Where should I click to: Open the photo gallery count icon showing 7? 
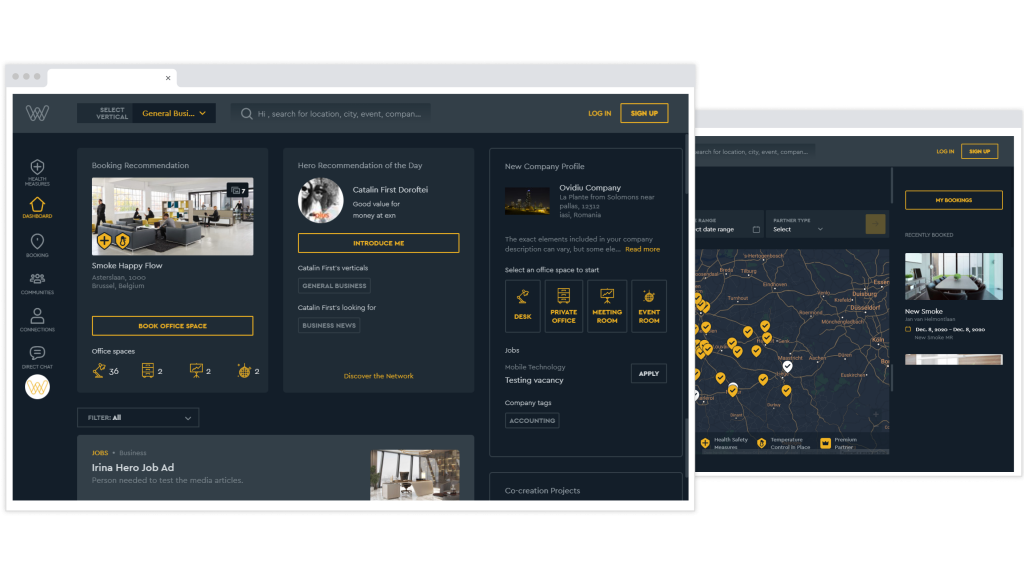[x=238, y=191]
